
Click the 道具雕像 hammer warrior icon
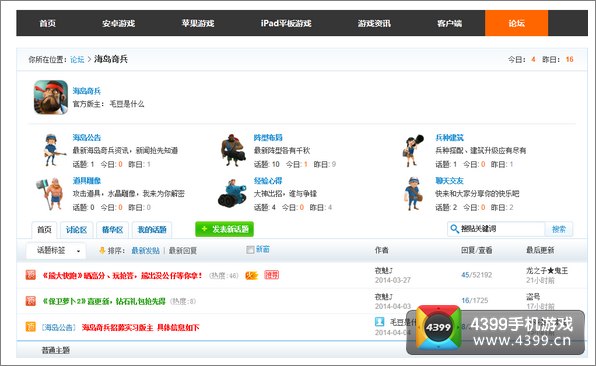click(x=50, y=193)
